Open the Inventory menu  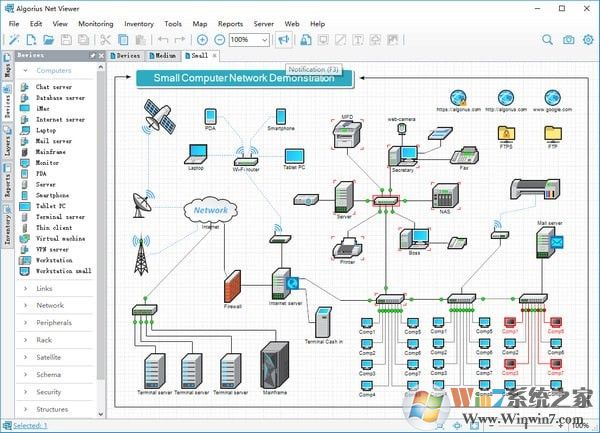139,24
